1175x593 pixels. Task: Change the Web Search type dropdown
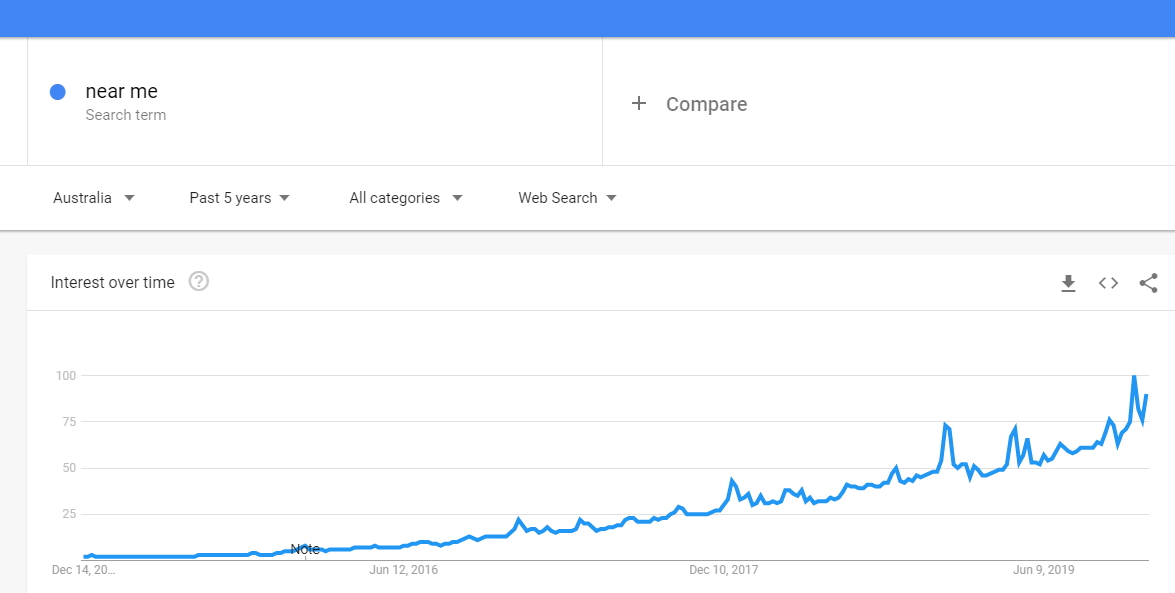point(567,198)
